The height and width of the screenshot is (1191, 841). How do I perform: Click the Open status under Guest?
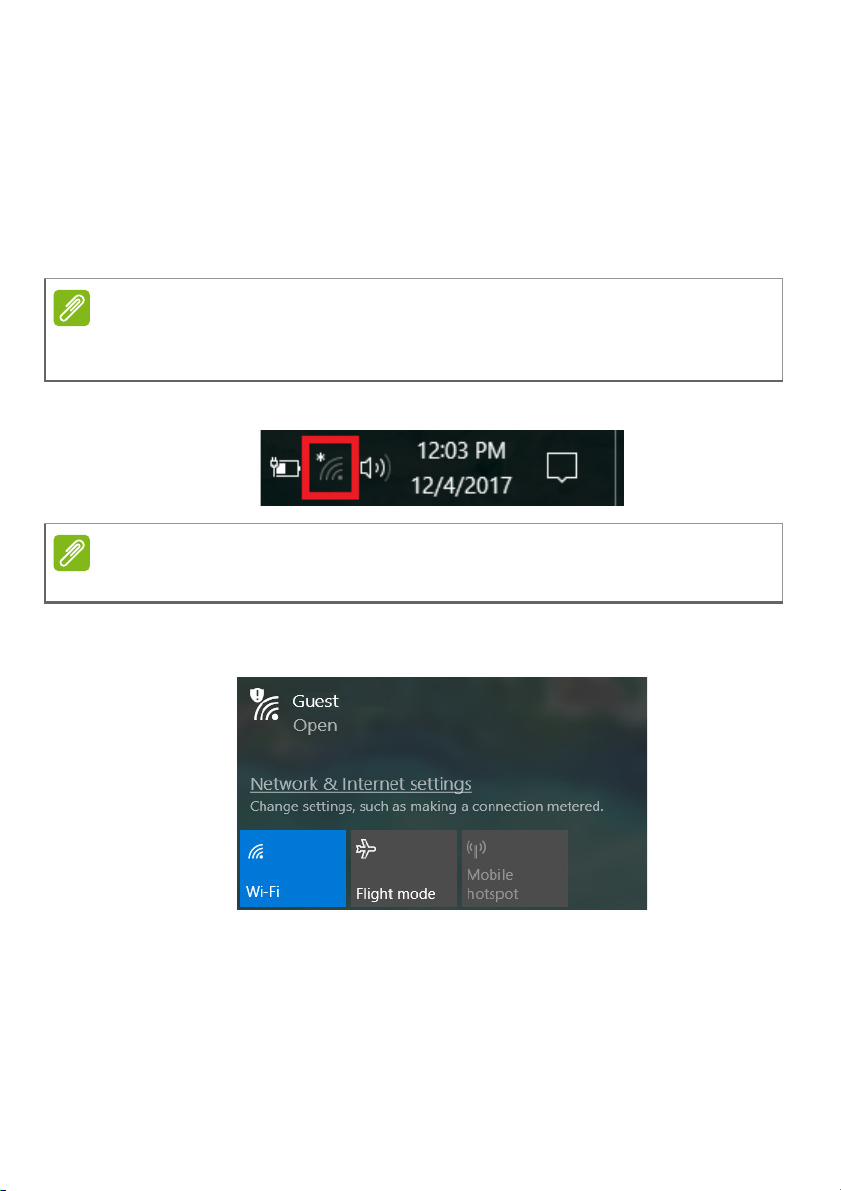click(315, 725)
